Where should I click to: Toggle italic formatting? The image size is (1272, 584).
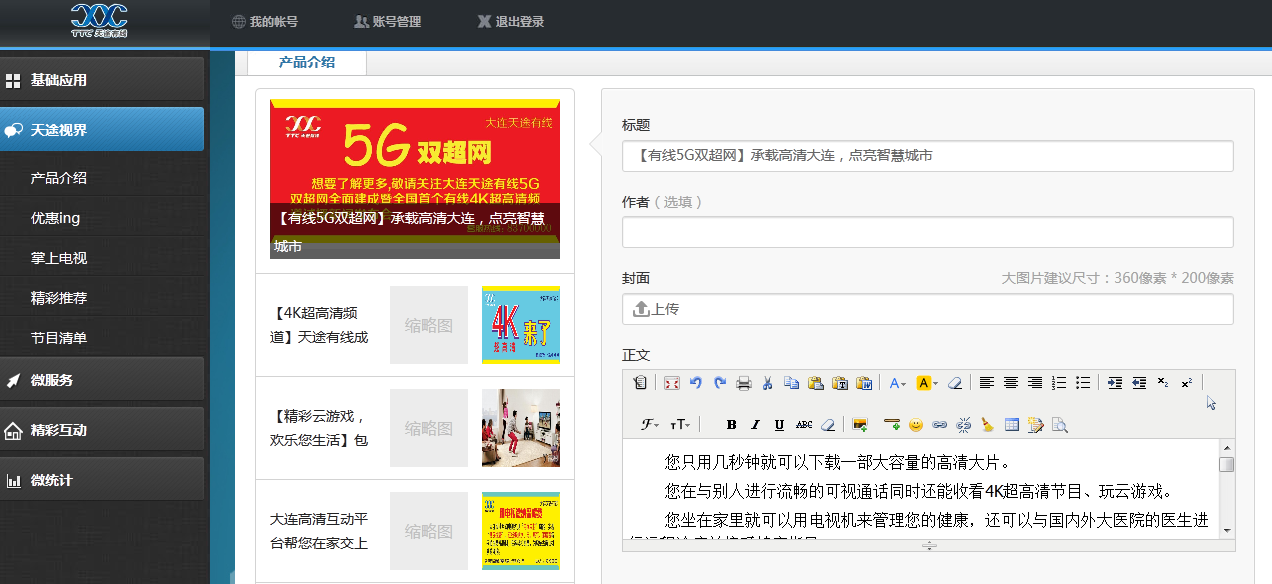(x=755, y=425)
